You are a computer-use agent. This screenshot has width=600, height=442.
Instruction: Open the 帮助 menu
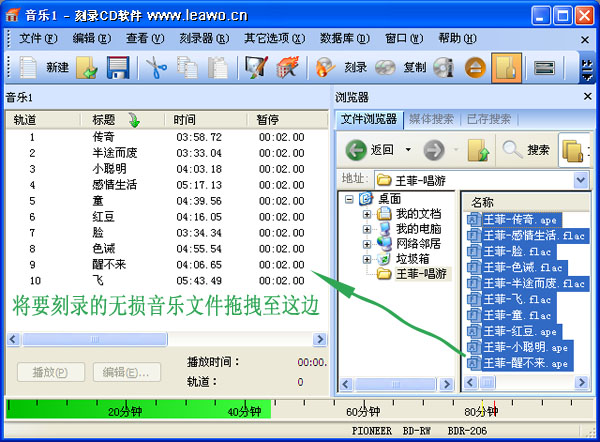click(x=457, y=38)
